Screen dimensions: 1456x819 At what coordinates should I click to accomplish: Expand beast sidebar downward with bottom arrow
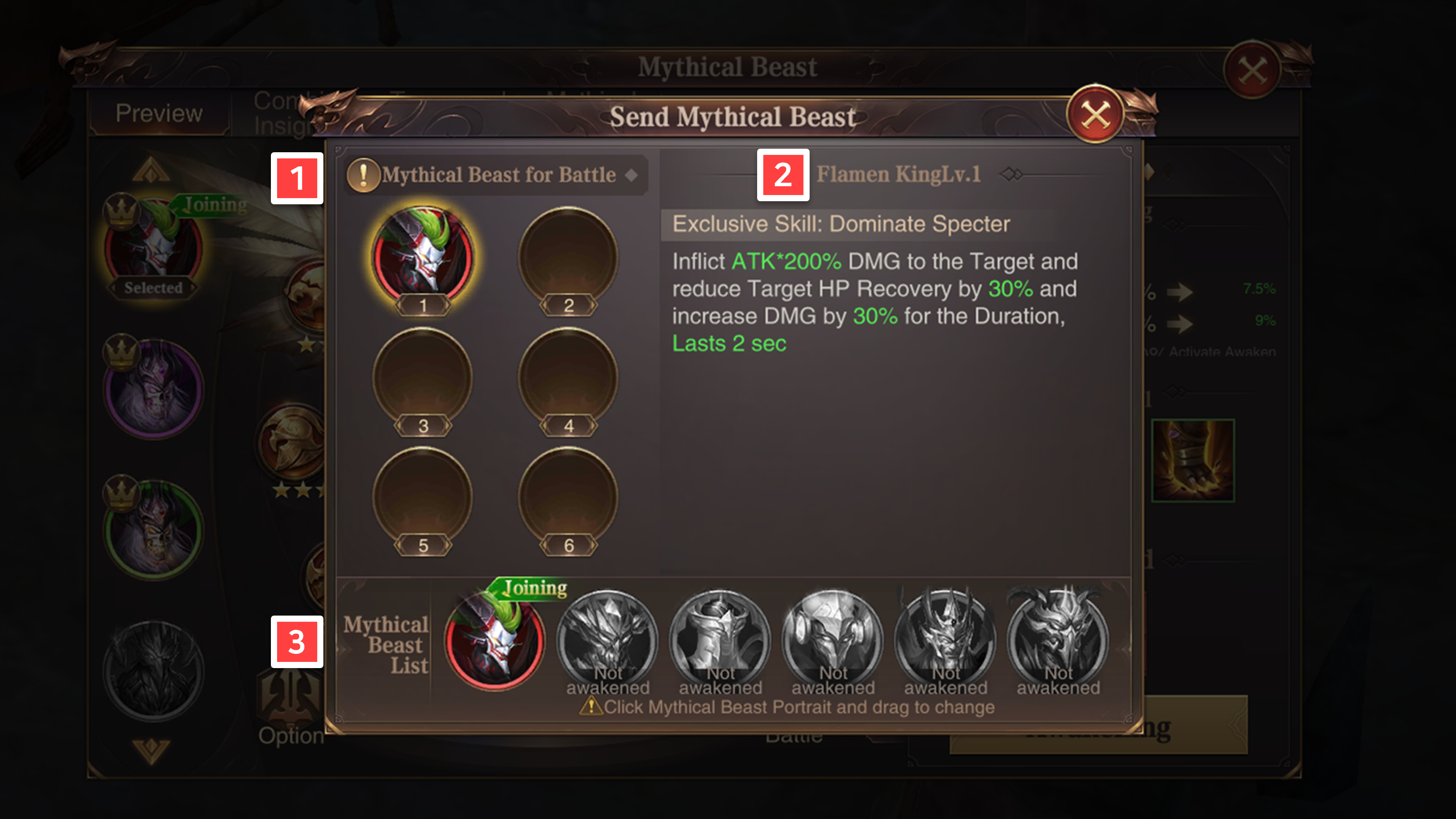coord(151,752)
